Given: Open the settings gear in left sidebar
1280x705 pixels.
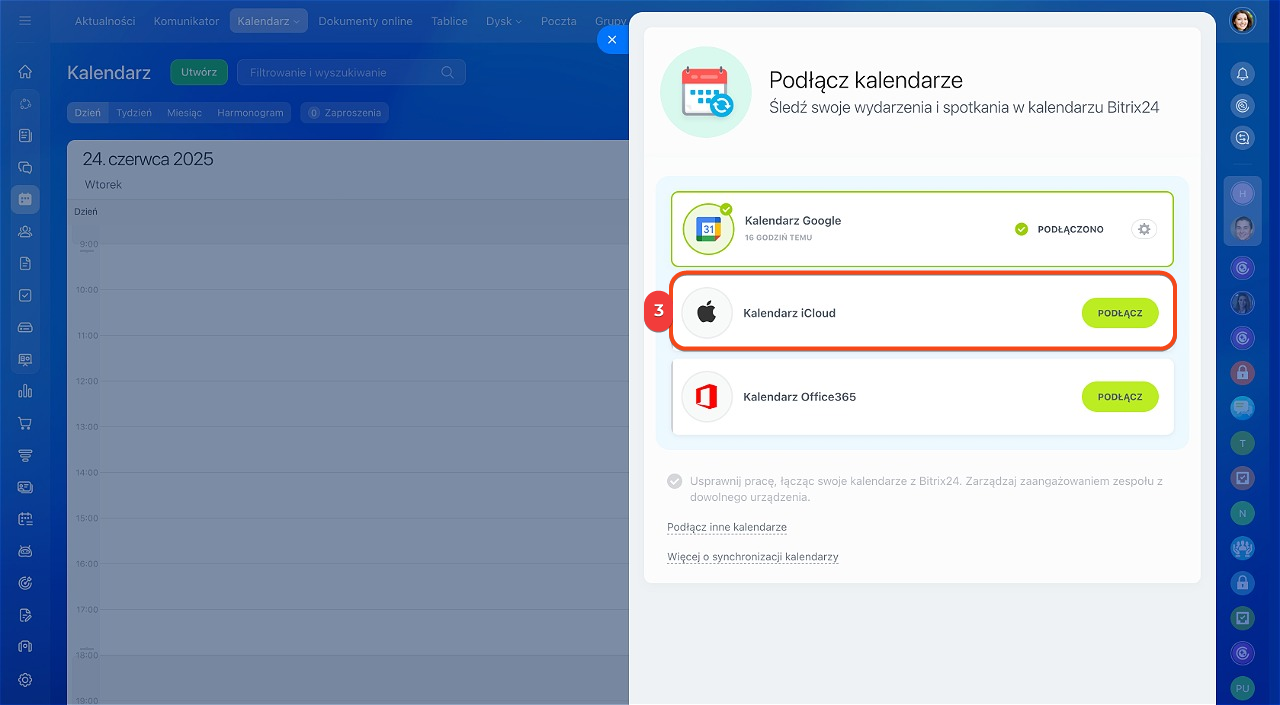Looking at the screenshot, I should tap(25, 679).
